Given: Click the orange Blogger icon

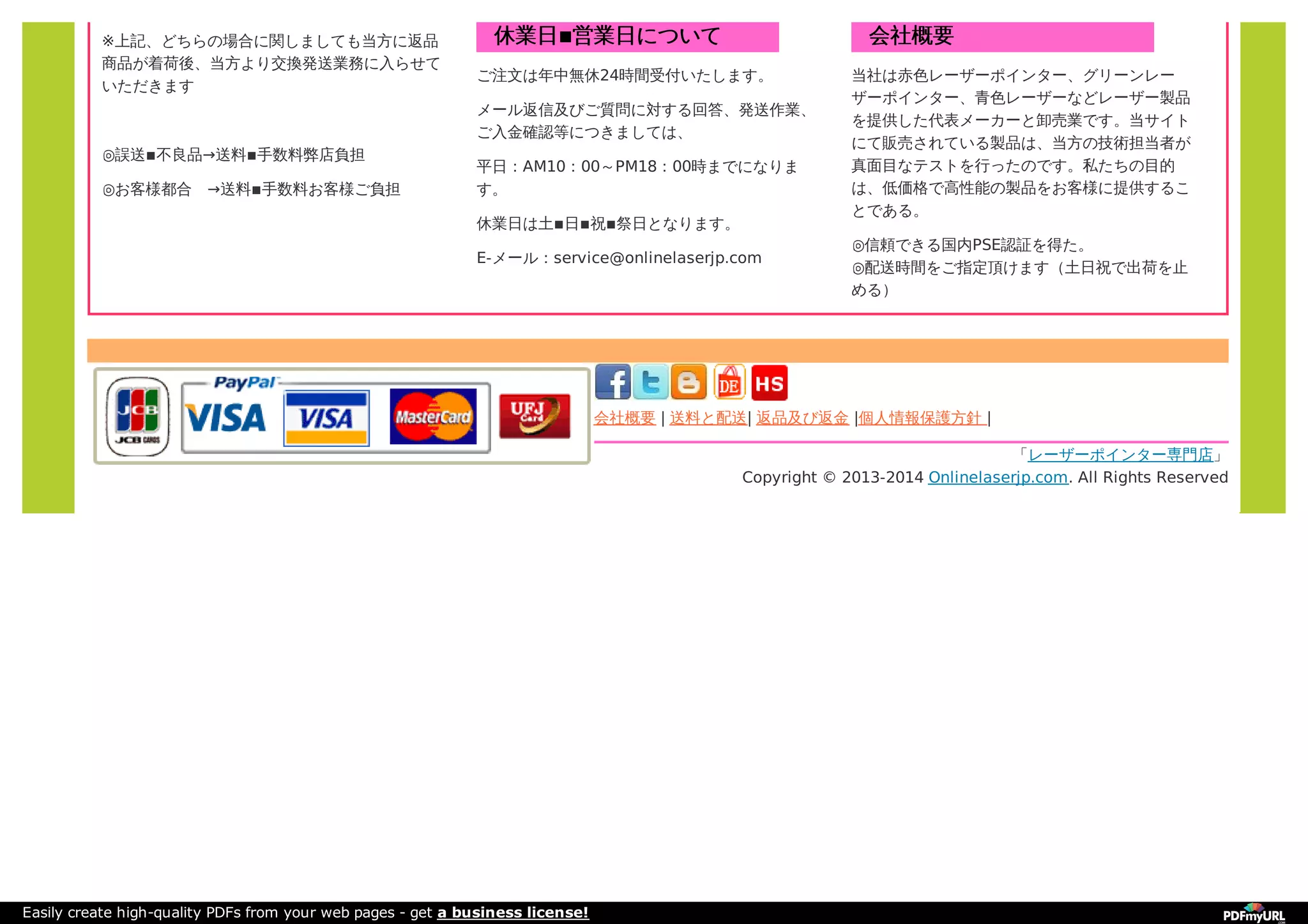Looking at the screenshot, I should pos(688,382).
